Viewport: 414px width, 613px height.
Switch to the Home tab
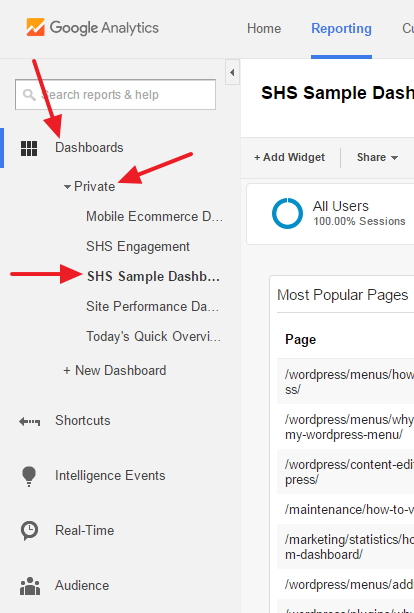pos(264,29)
